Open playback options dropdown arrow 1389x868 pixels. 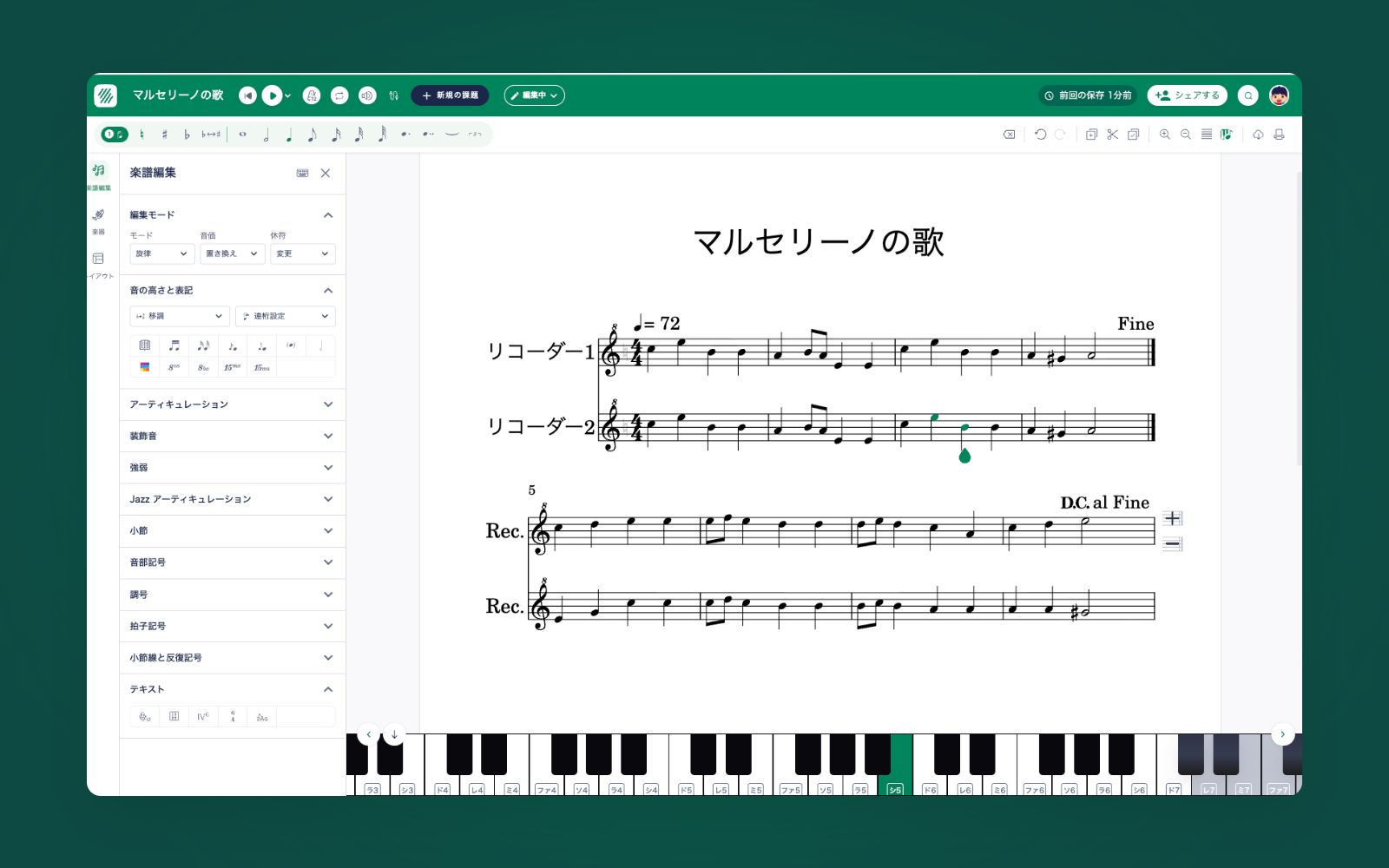pyautogui.click(x=288, y=95)
